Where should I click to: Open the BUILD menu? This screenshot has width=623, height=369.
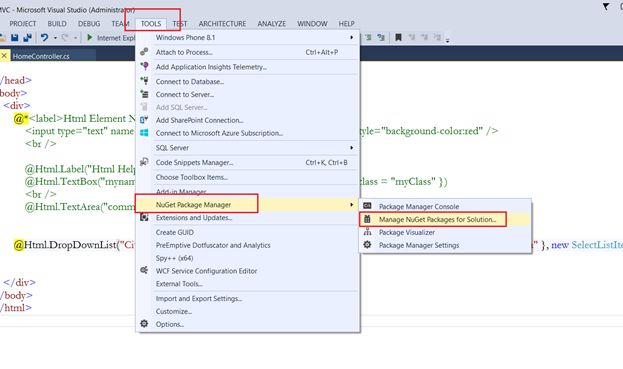tap(57, 24)
